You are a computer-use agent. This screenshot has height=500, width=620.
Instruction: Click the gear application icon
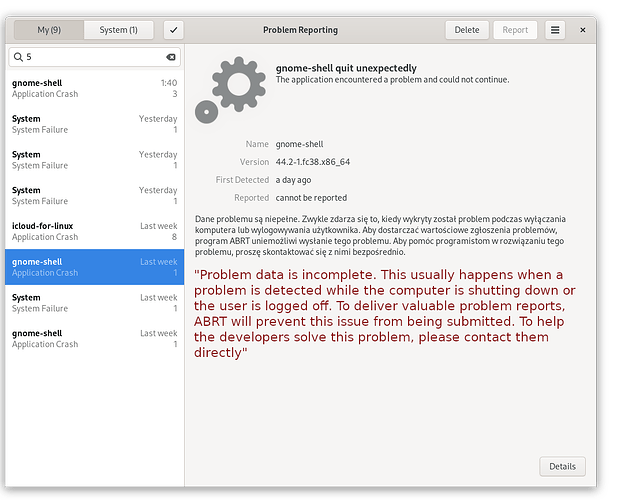click(231, 90)
